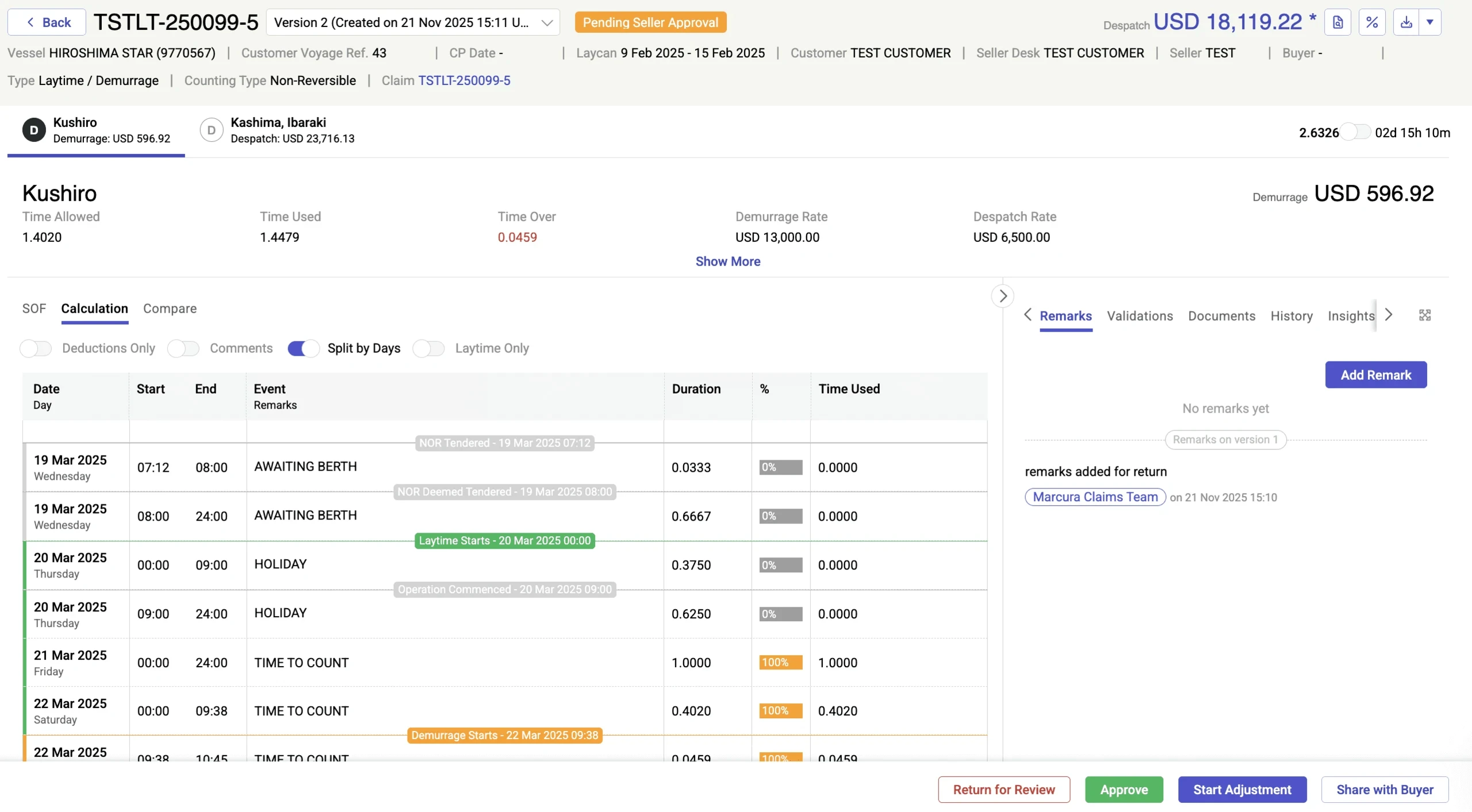Viewport: 1472px width, 812px height.
Task: Select the Kushiro port tab
Action: 96,130
